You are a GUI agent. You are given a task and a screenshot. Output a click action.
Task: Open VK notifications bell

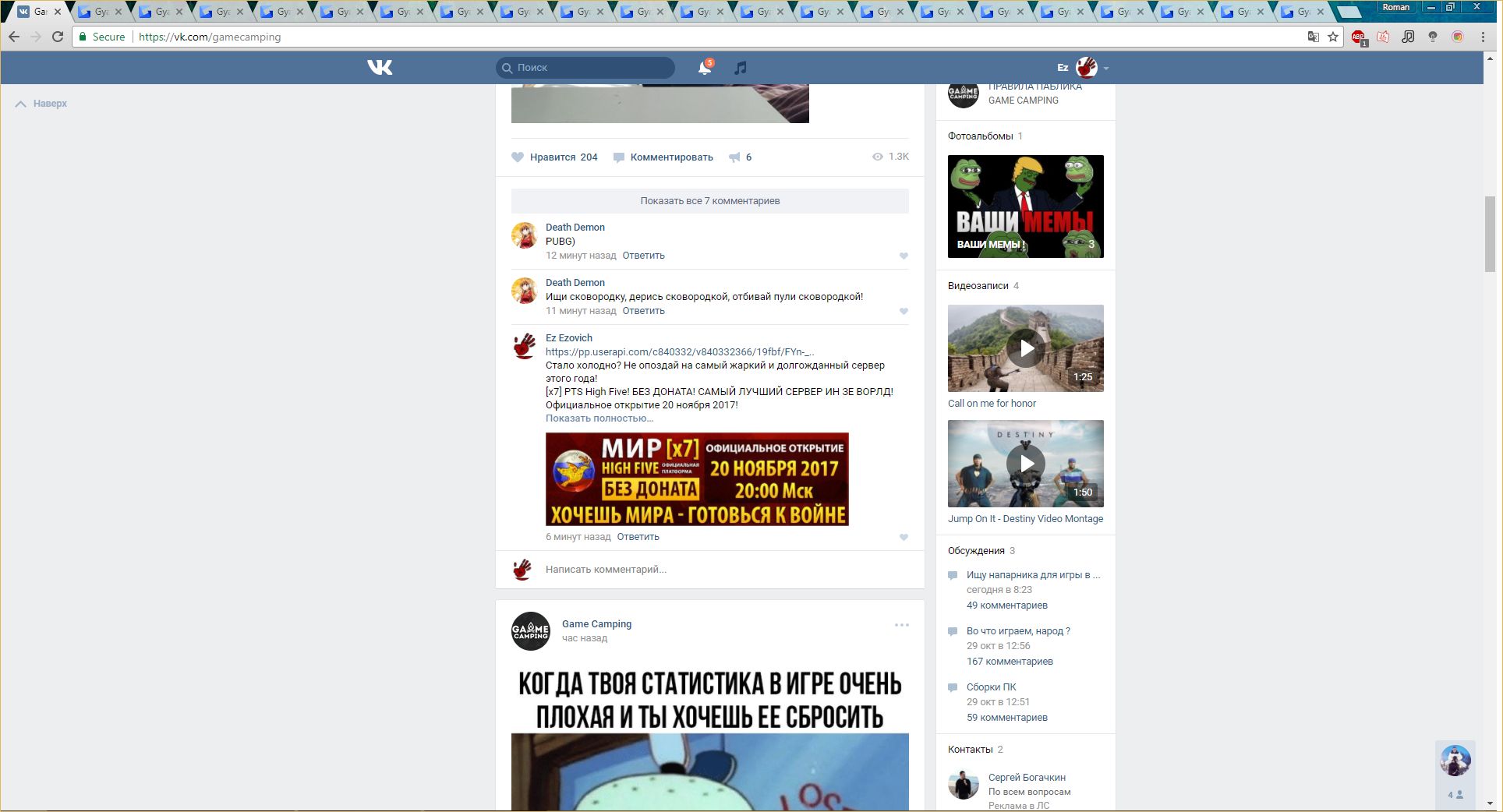click(x=705, y=68)
